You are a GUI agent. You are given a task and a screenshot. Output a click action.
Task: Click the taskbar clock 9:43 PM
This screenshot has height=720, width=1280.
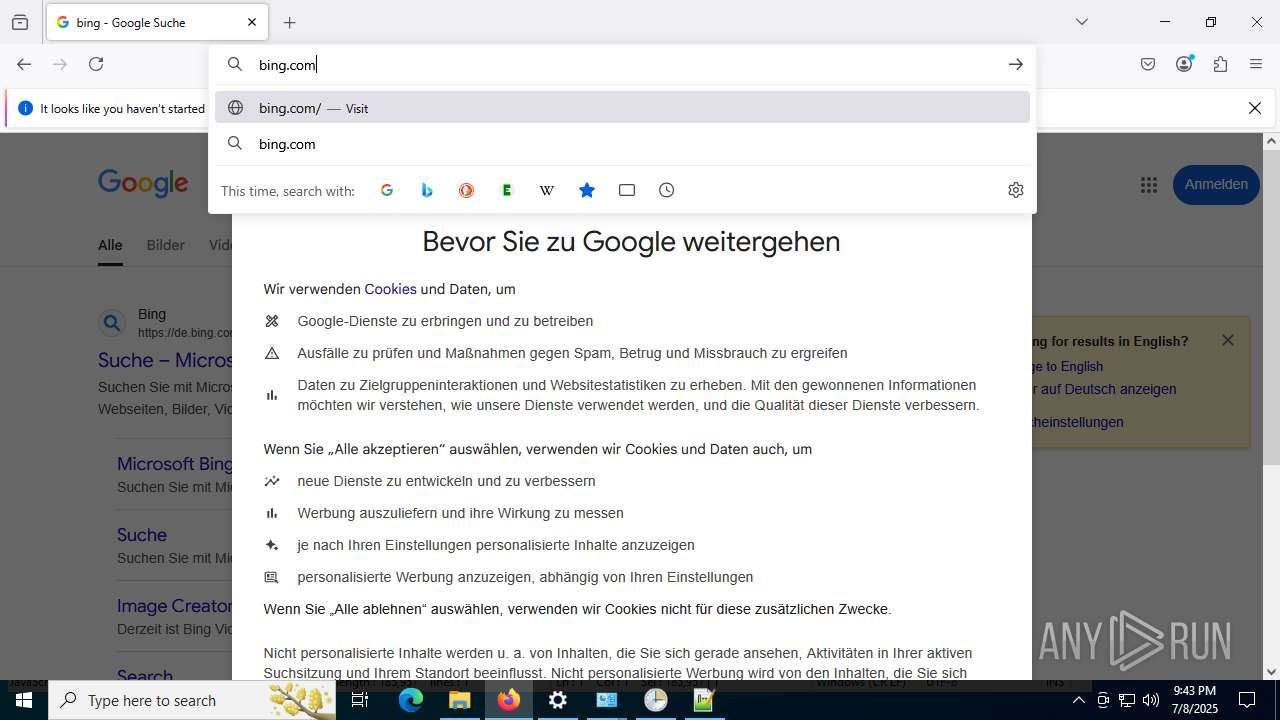pyautogui.click(x=1195, y=700)
